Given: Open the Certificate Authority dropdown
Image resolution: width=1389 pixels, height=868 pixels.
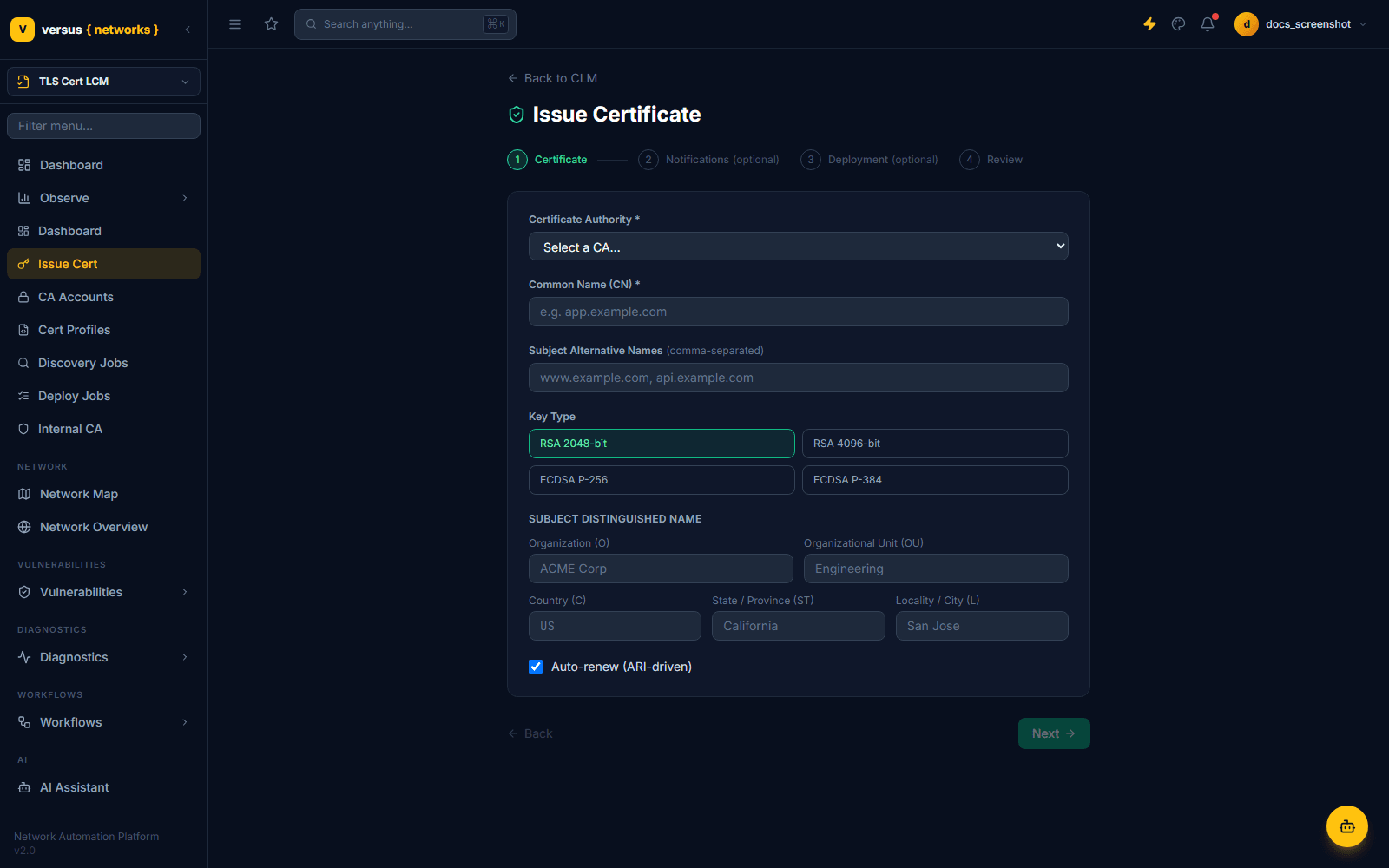Looking at the screenshot, I should (799, 247).
